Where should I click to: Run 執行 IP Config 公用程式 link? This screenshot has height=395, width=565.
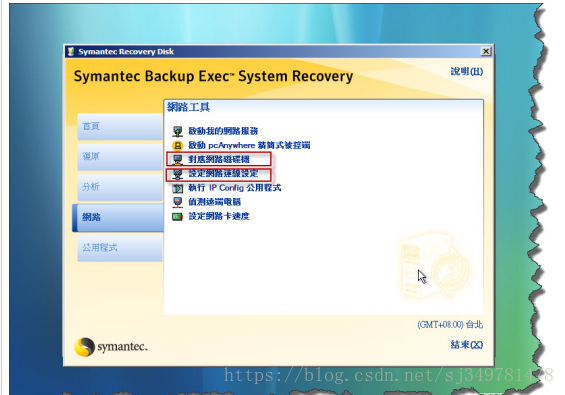(235, 188)
